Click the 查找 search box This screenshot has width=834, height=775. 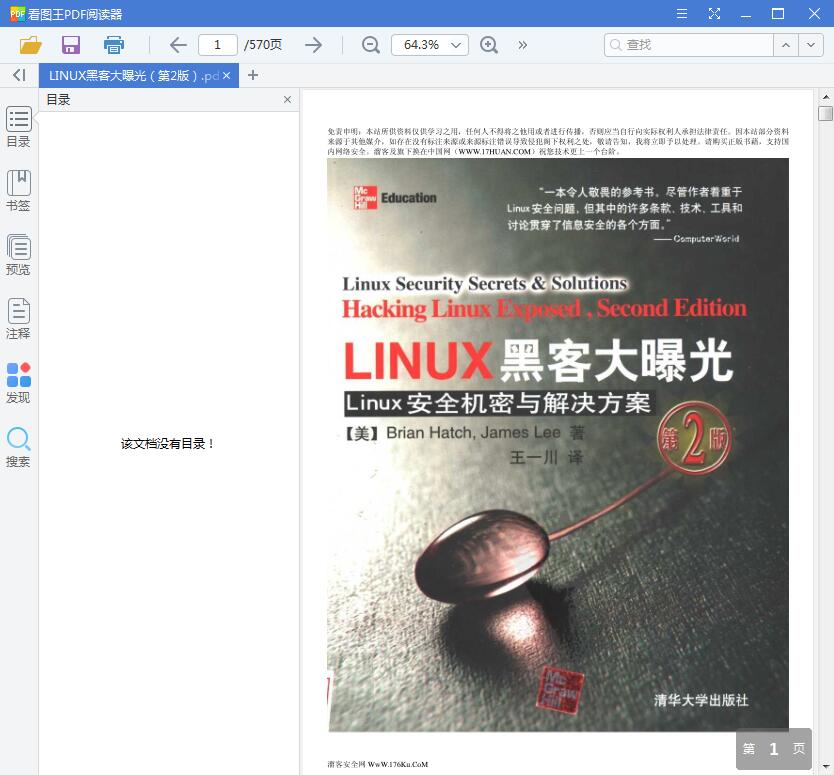click(x=689, y=45)
